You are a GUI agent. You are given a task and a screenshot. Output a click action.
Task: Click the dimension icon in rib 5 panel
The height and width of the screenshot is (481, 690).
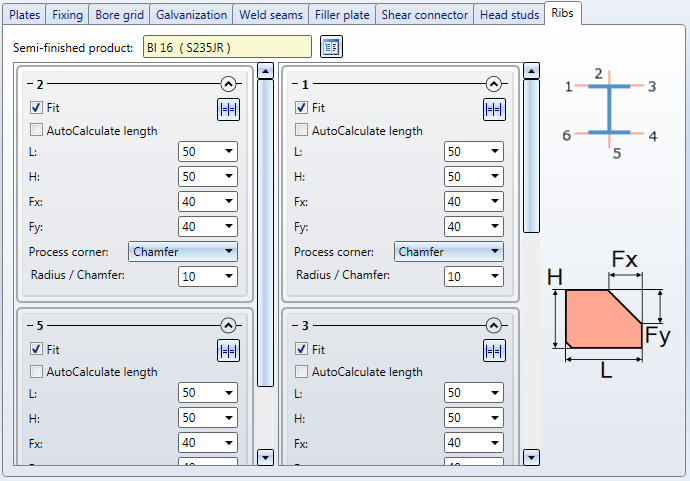228,351
